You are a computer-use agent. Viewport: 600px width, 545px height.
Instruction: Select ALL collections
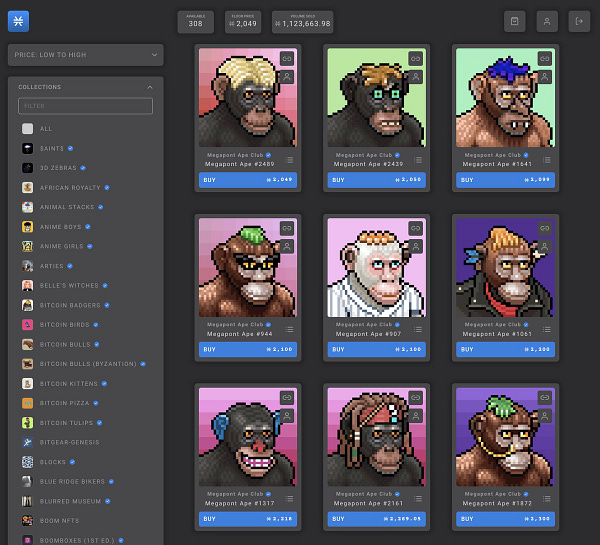pos(37,129)
